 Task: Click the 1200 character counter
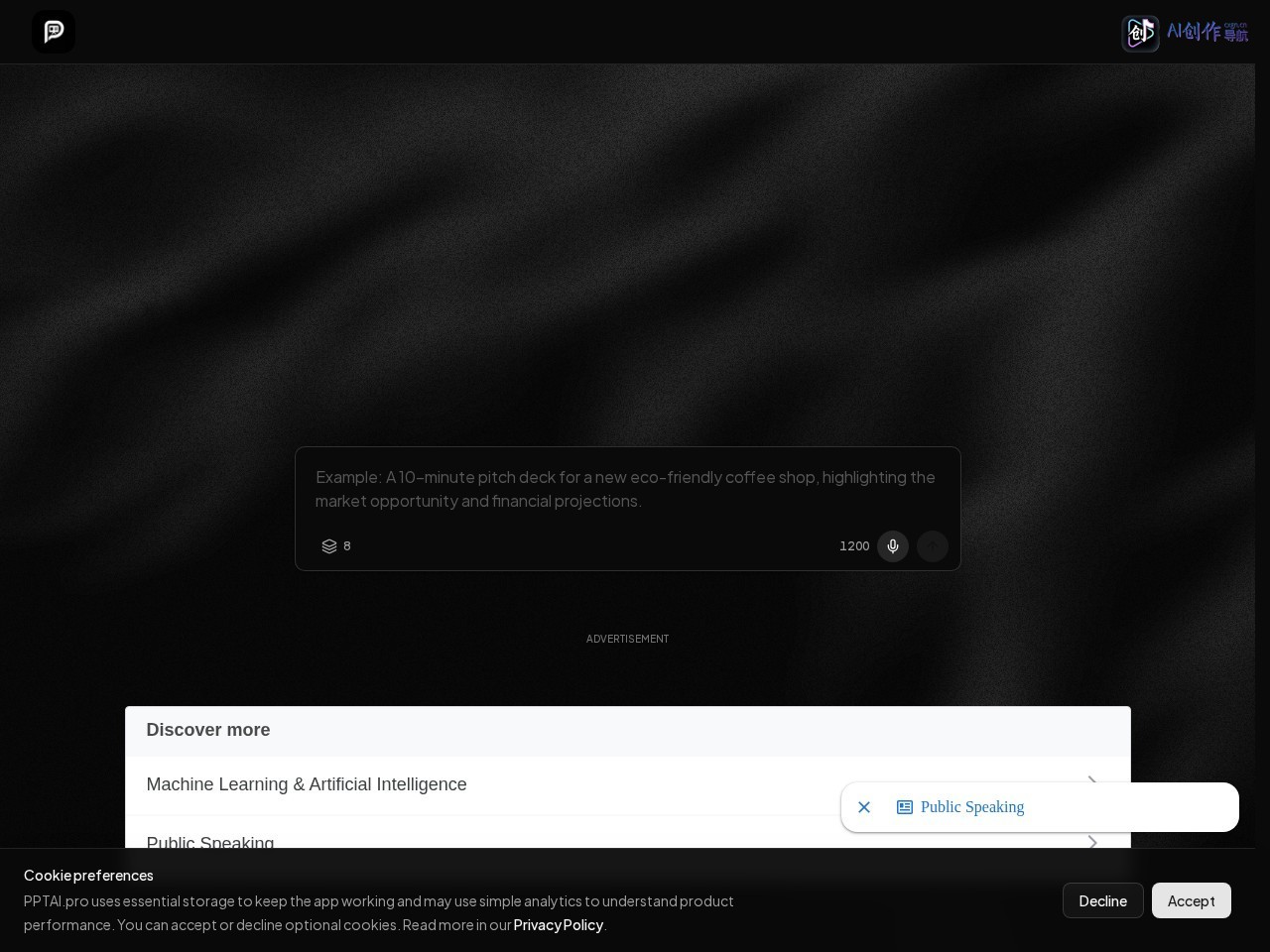point(854,546)
